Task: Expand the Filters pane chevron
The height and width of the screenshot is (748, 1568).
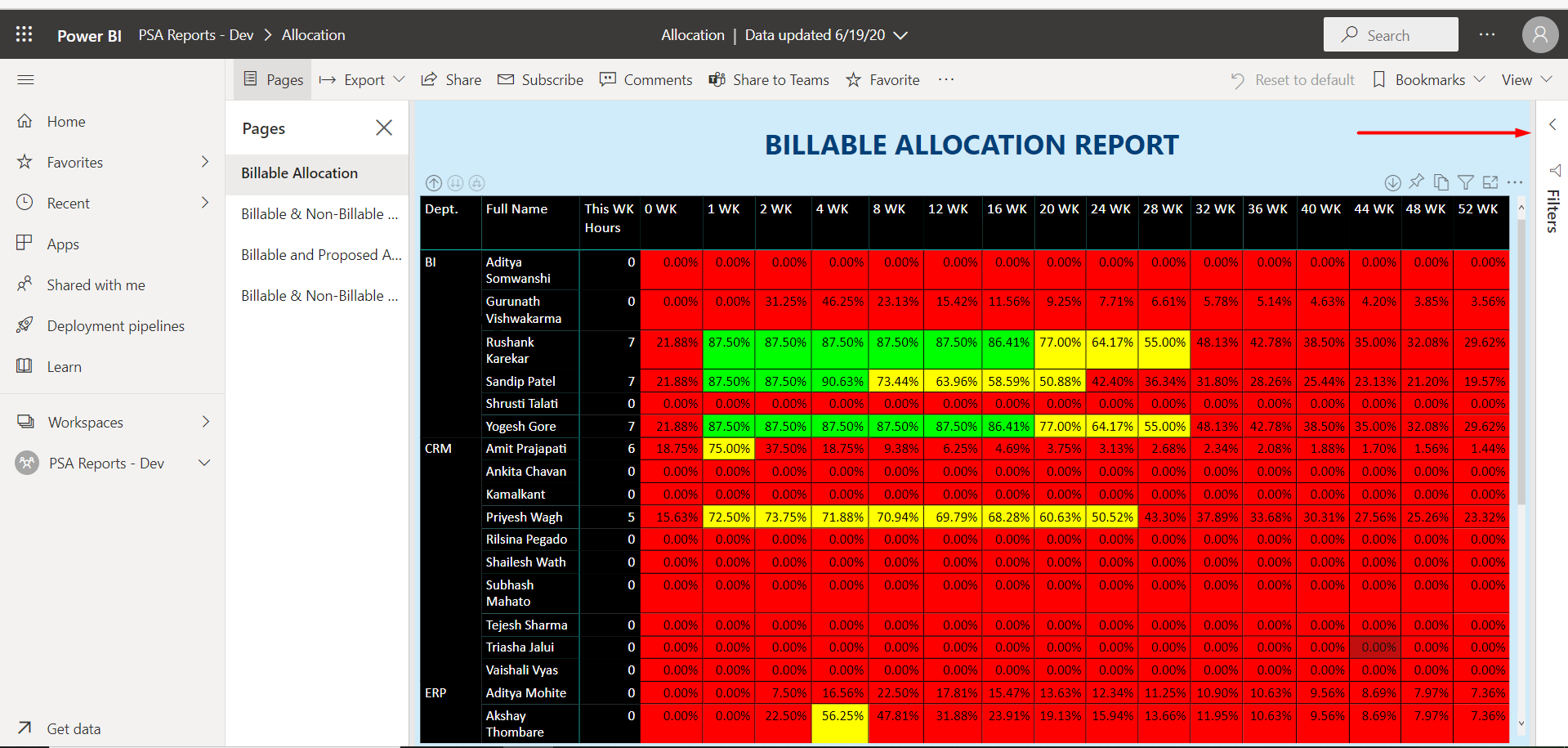Action: pyautogui.click(x=1552, y=125)
